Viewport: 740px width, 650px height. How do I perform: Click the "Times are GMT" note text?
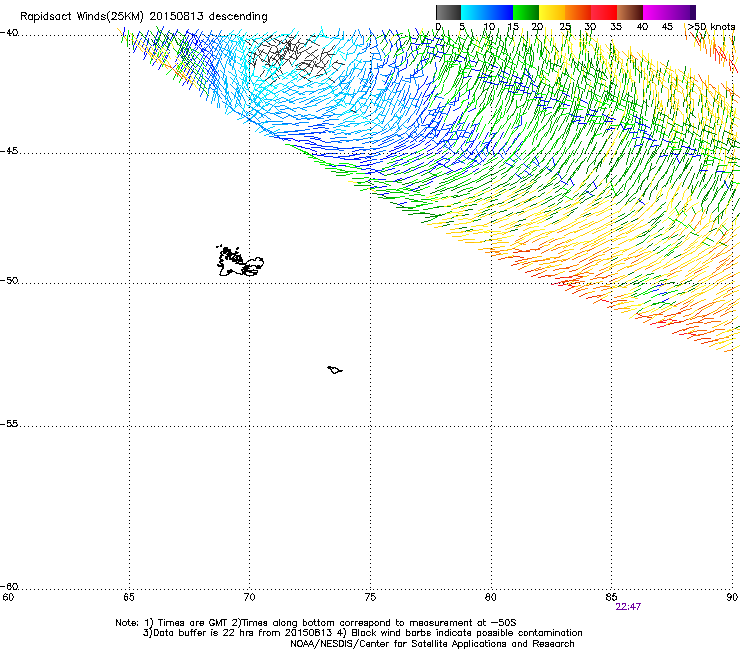192,623
